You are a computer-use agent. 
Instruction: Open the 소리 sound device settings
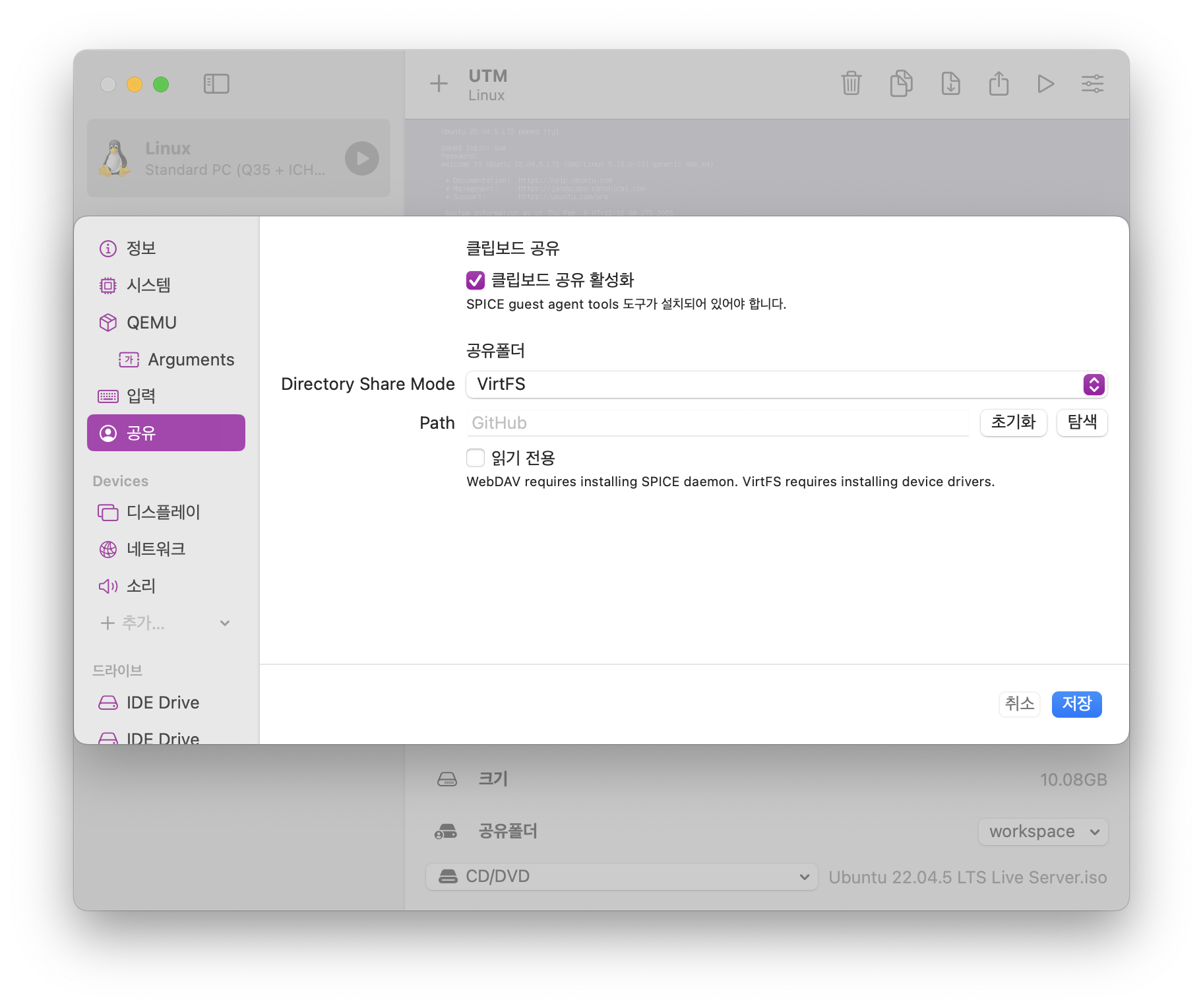click(166, 586)
